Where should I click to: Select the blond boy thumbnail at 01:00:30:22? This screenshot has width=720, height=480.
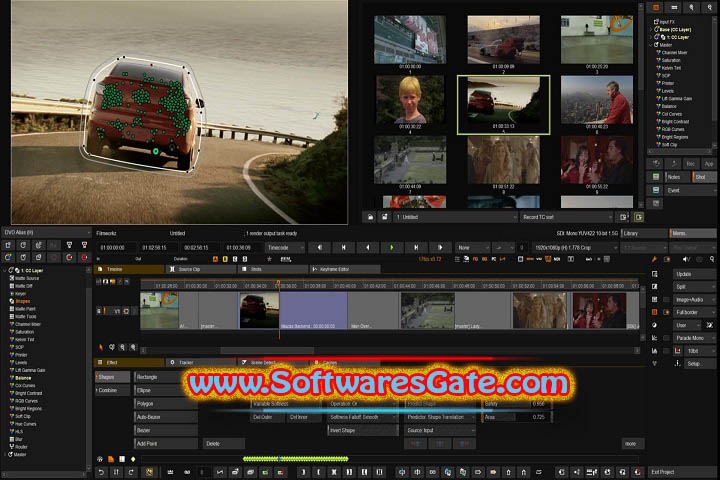point(410,100)
